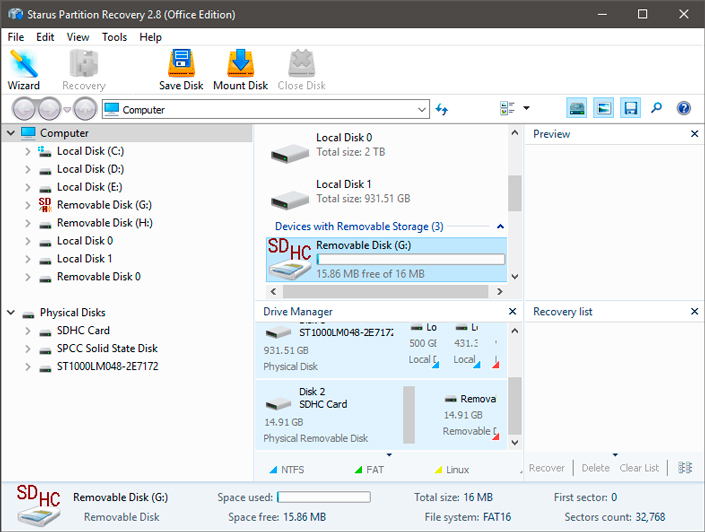Image resolution: width=705 pixels, height=532 pixels.
Task: Select Local Disk 0 drive icon in list
Action: click(290, 153)
